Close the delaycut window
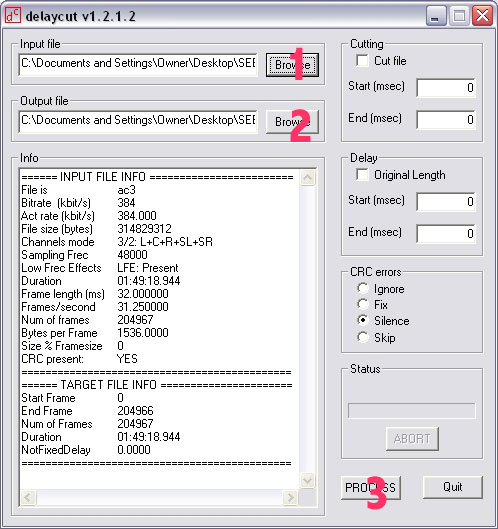This screenshot has width=498, height=529. pyautogui.click(x=482, y=16)
